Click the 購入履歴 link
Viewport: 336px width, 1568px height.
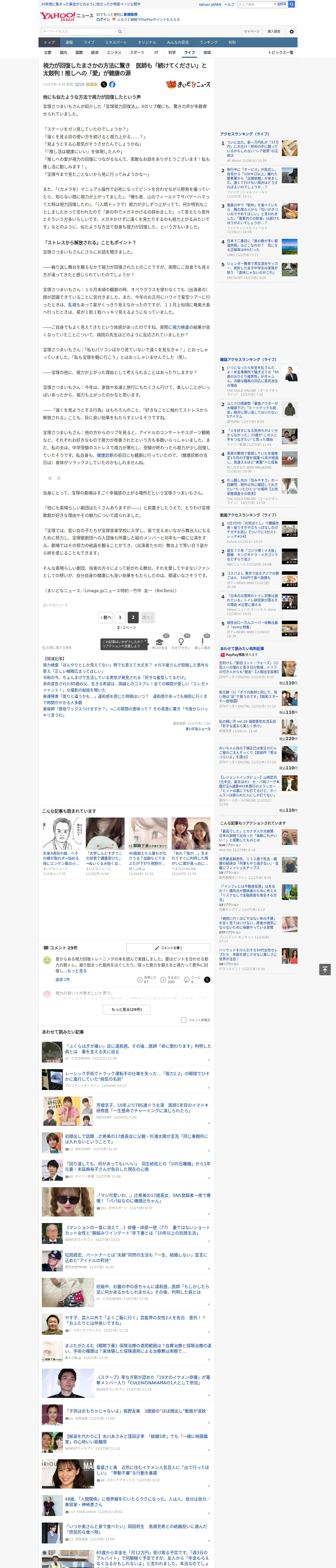pos(274,31)
